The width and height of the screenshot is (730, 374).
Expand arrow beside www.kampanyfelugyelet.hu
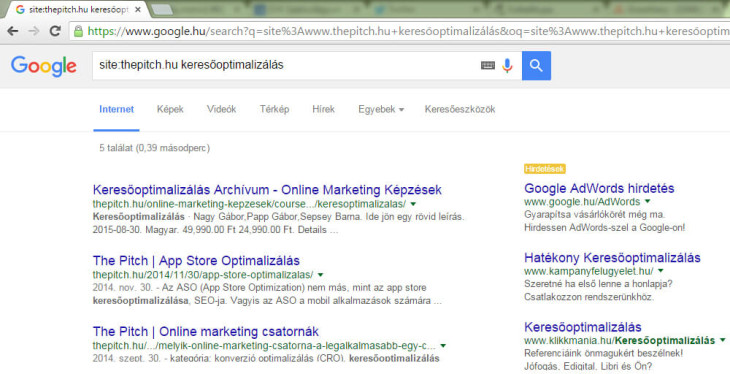(x=661, y=271)
